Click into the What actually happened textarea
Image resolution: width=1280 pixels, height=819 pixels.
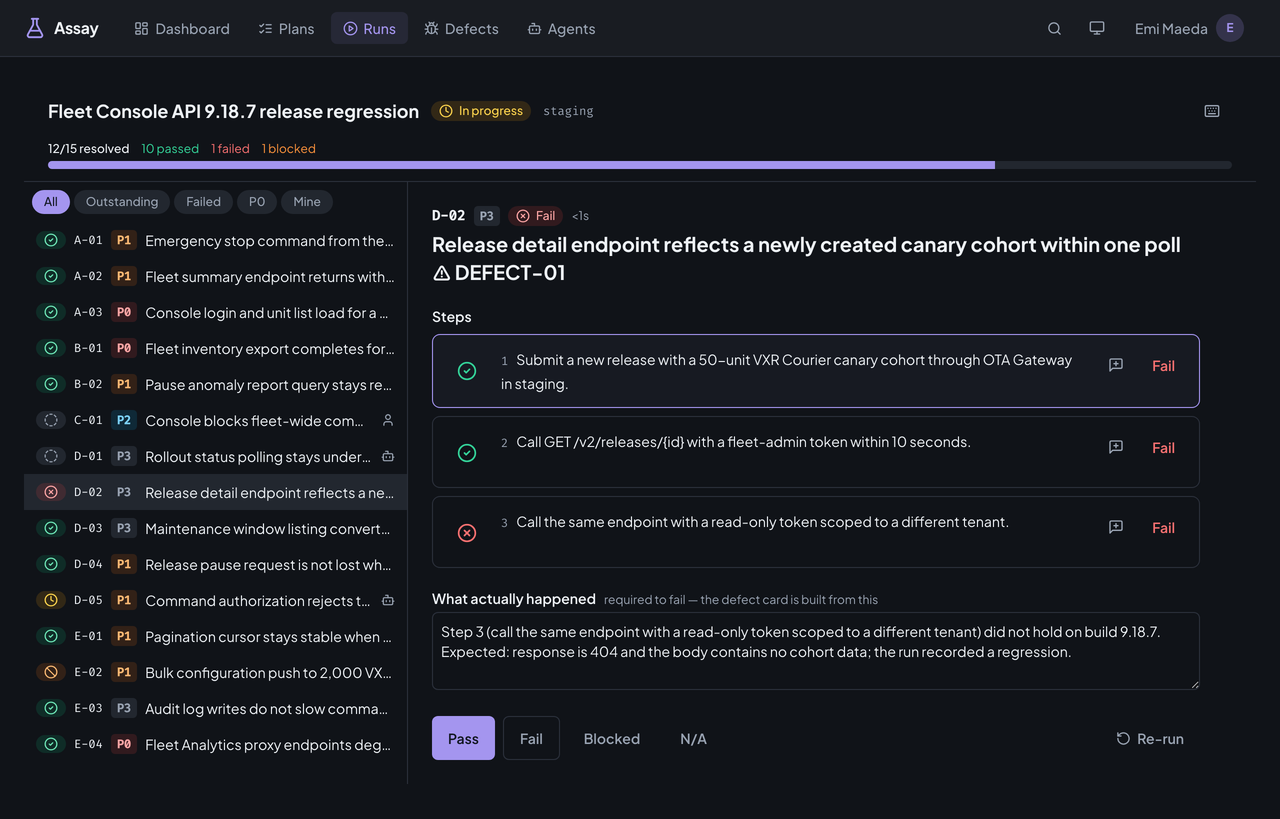coord(815,651)
